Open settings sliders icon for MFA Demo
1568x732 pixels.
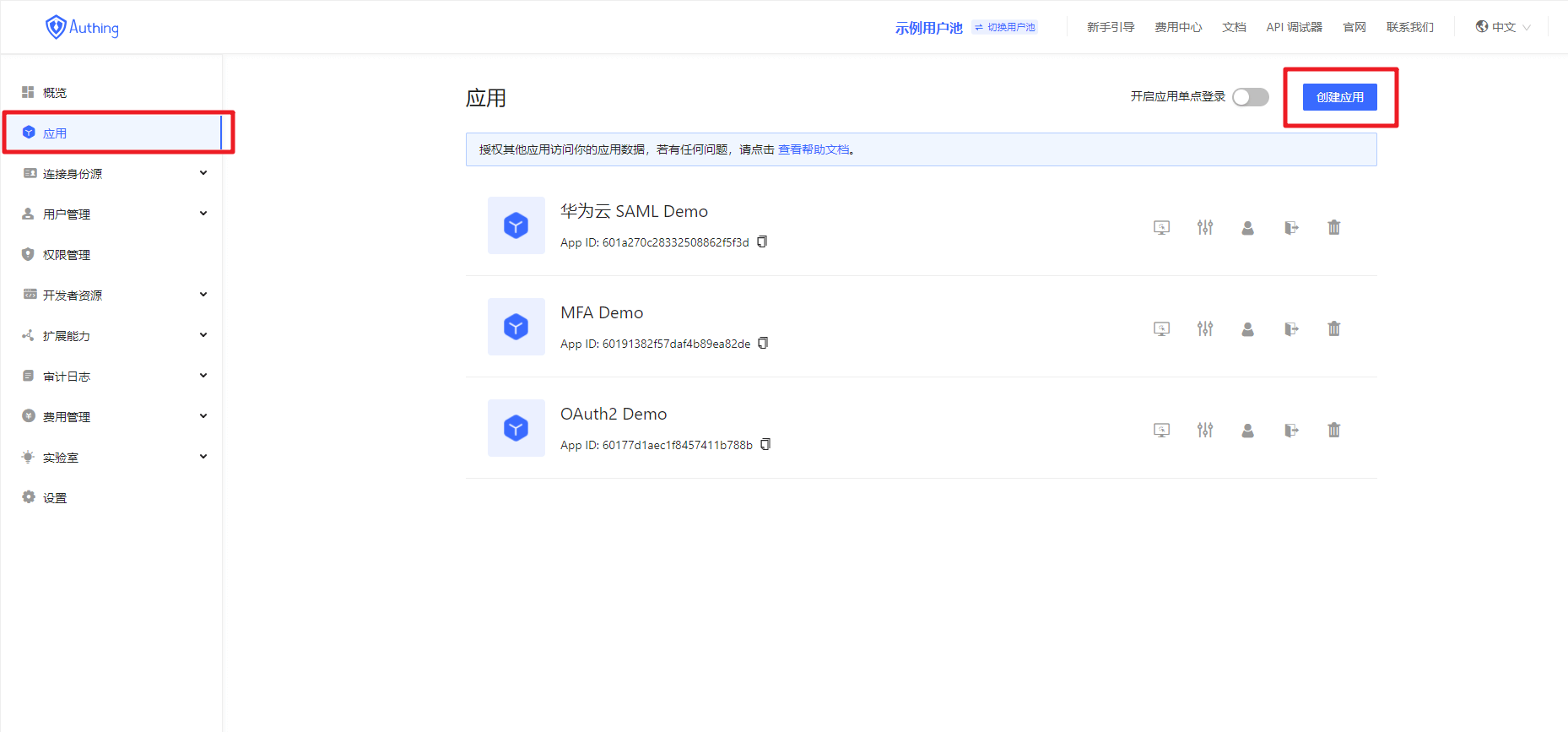pos(1204,328)
